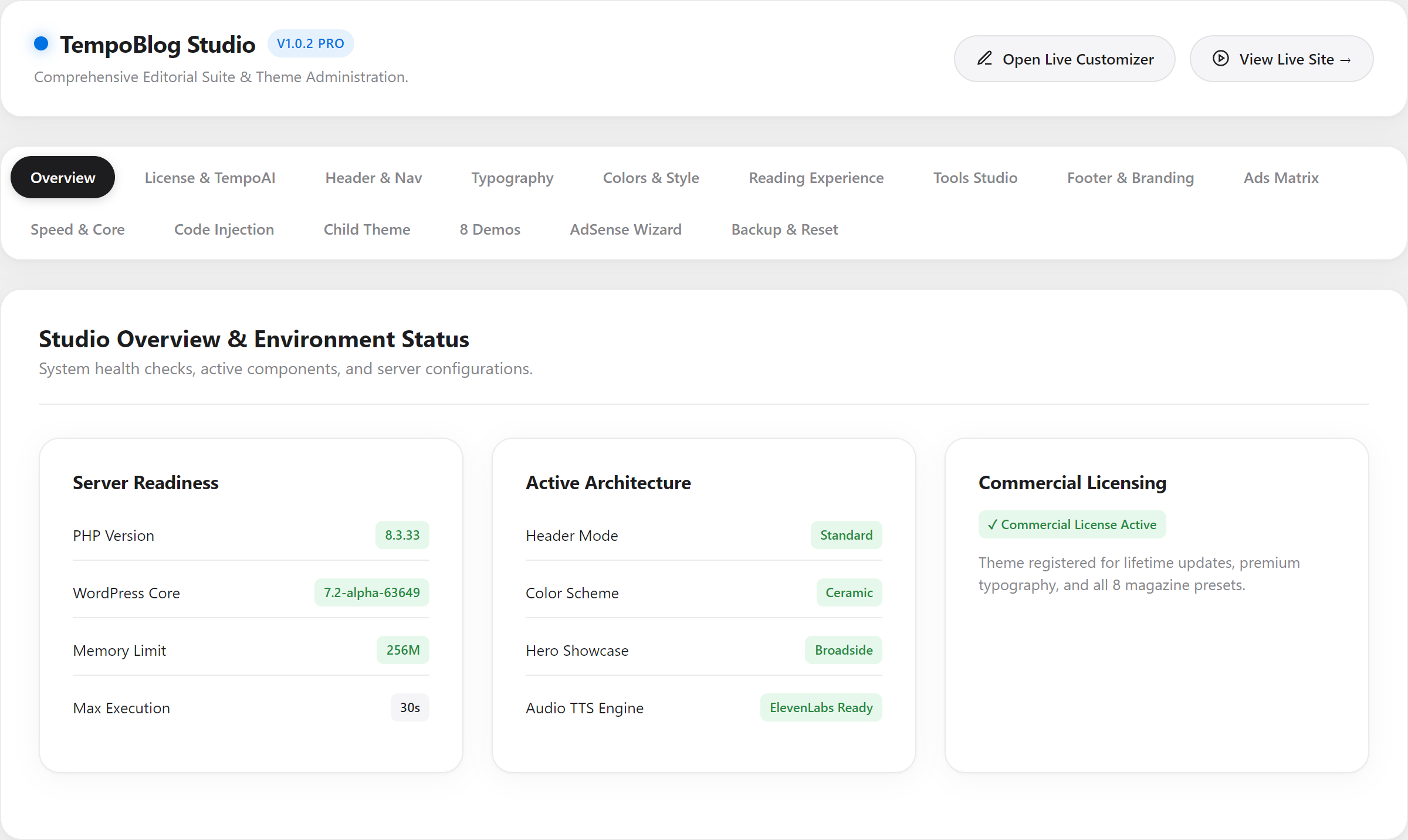Select the Footer & Branding tab
The width and height of the screenshot is (1408, 840).
pyautogui.click(x=1131, y=177)
